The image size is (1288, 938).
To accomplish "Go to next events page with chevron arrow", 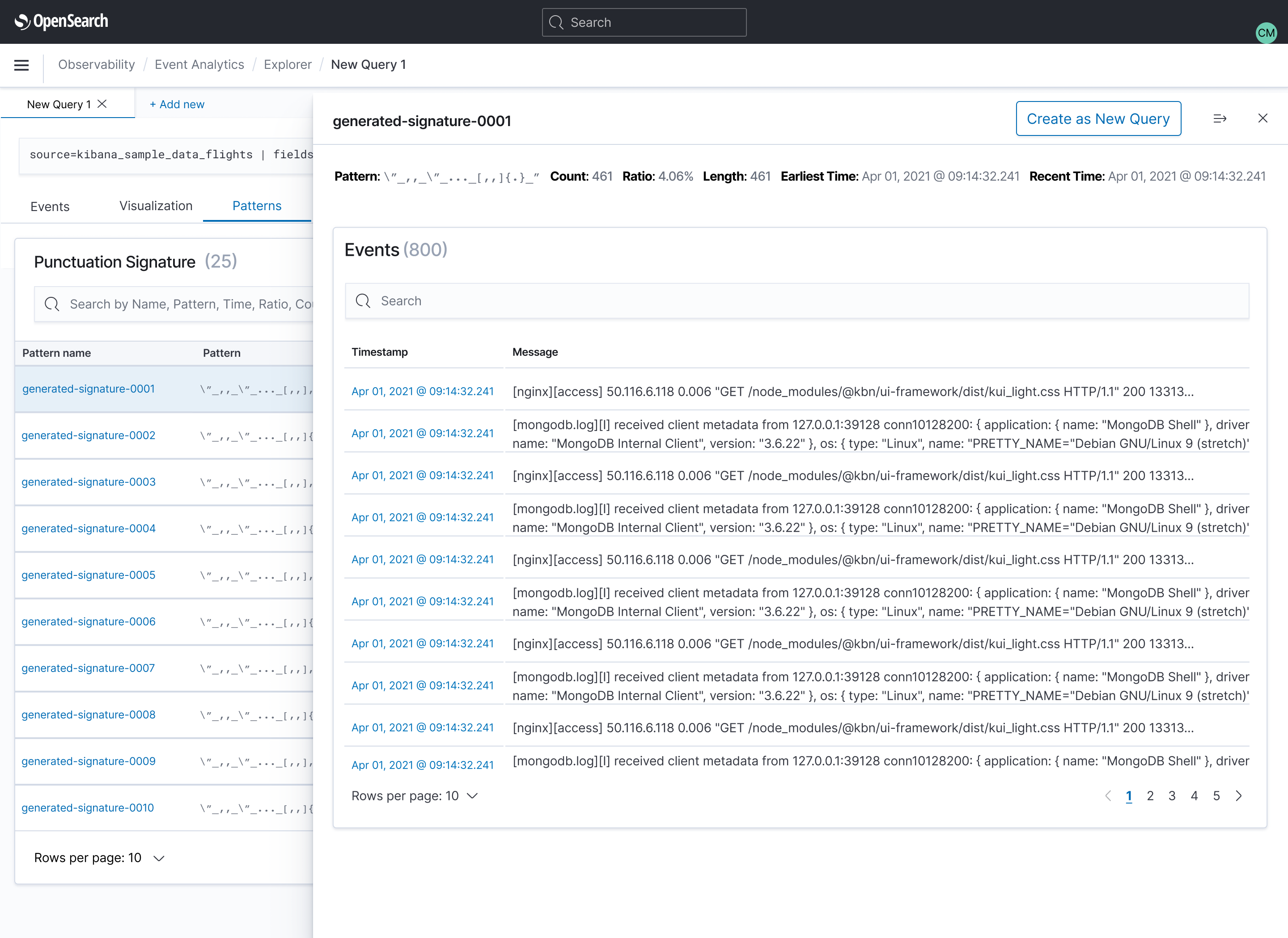I will (x=1239, y=795).
